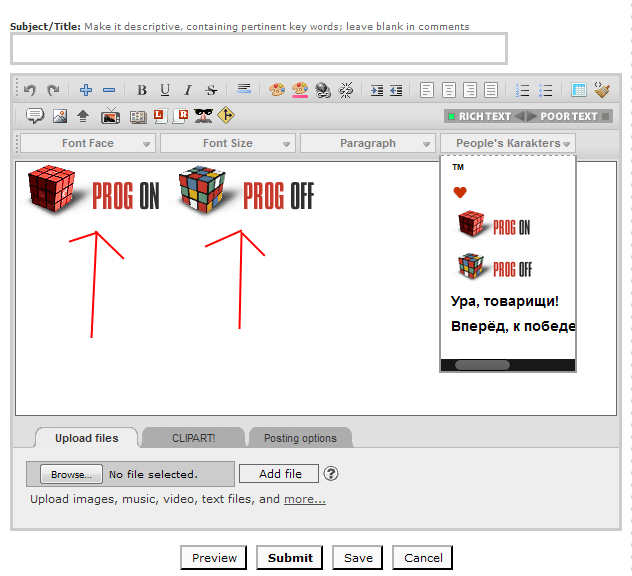Switch editor to POOR TEXT mode
632x576 pixels.
[568, 116]
